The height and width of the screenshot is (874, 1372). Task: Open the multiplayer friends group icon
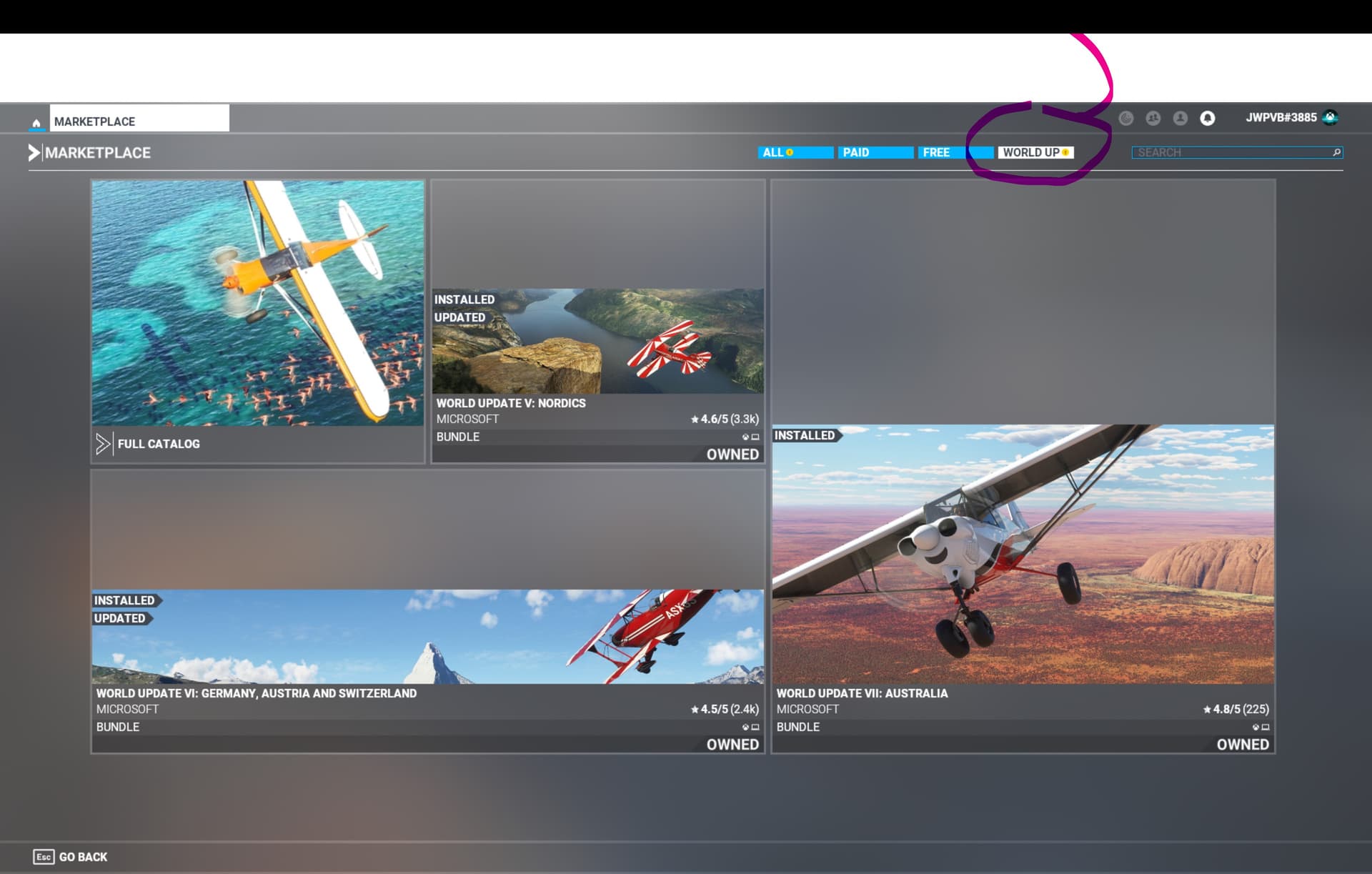point(1153,119)
